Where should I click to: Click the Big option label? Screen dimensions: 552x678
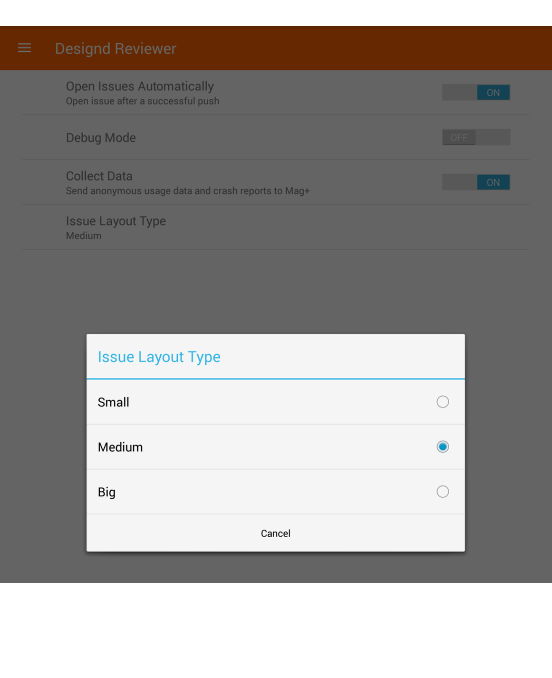click(x=106, y=493)
